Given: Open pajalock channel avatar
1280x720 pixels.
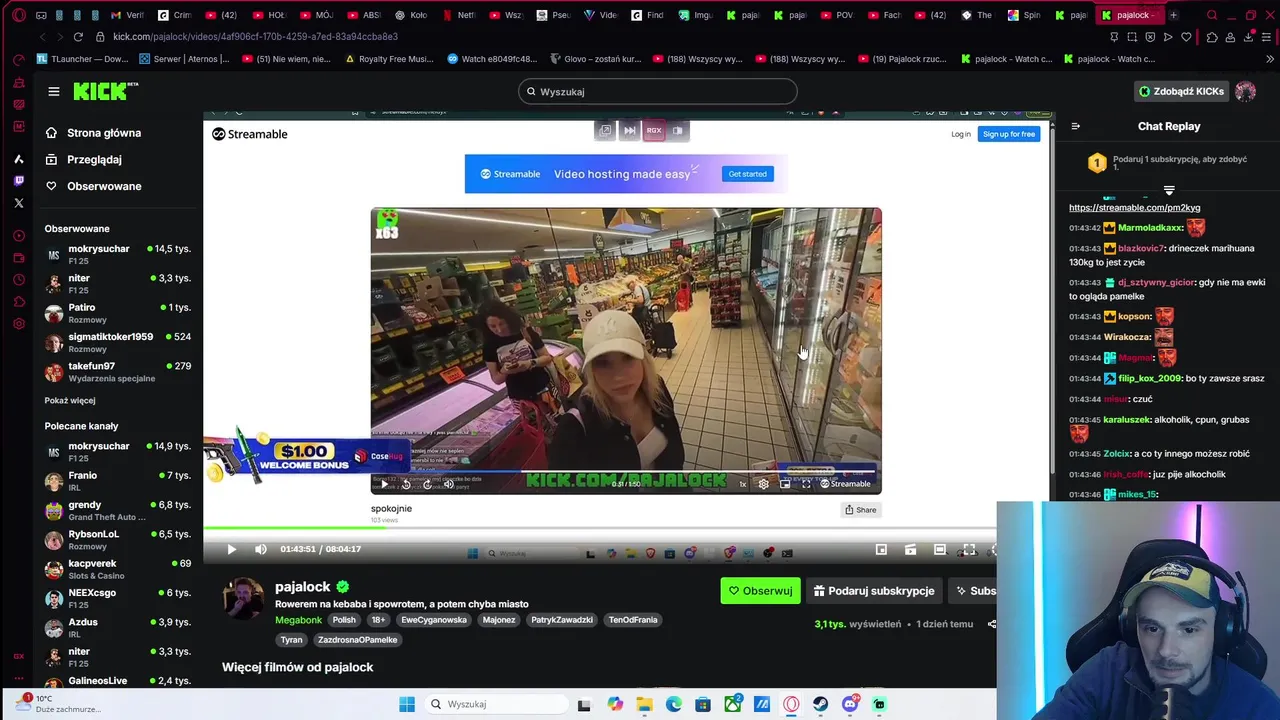Looking at the screenshot, I should click(243, 598).
